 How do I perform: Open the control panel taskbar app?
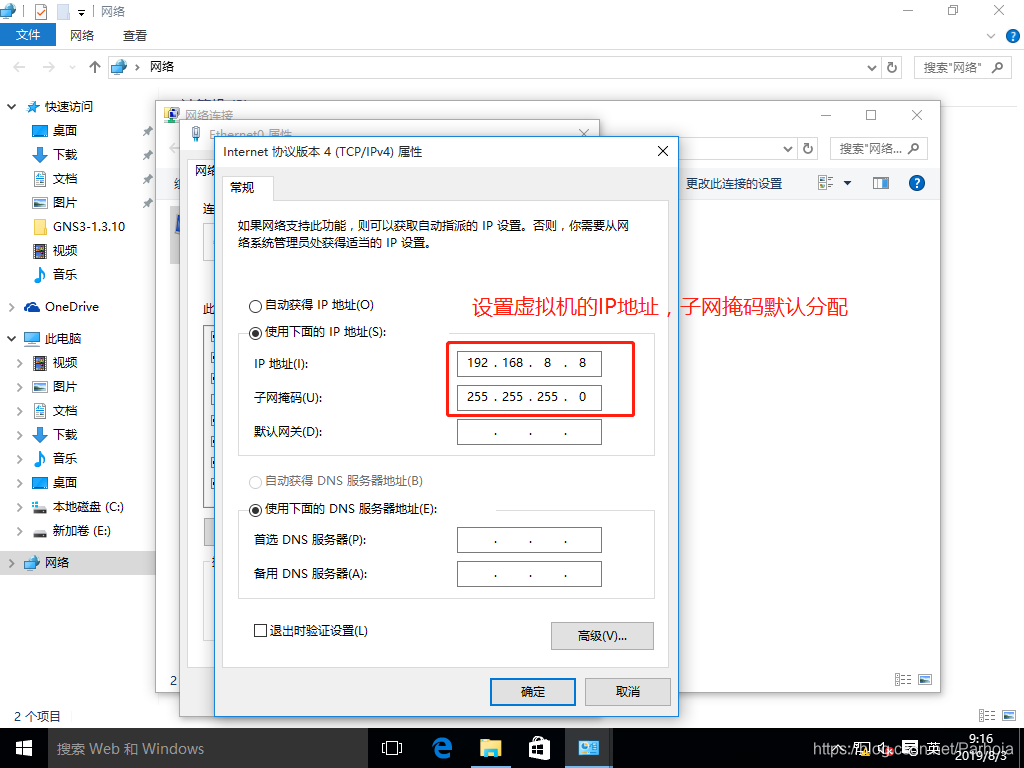(x=588, y=748)
